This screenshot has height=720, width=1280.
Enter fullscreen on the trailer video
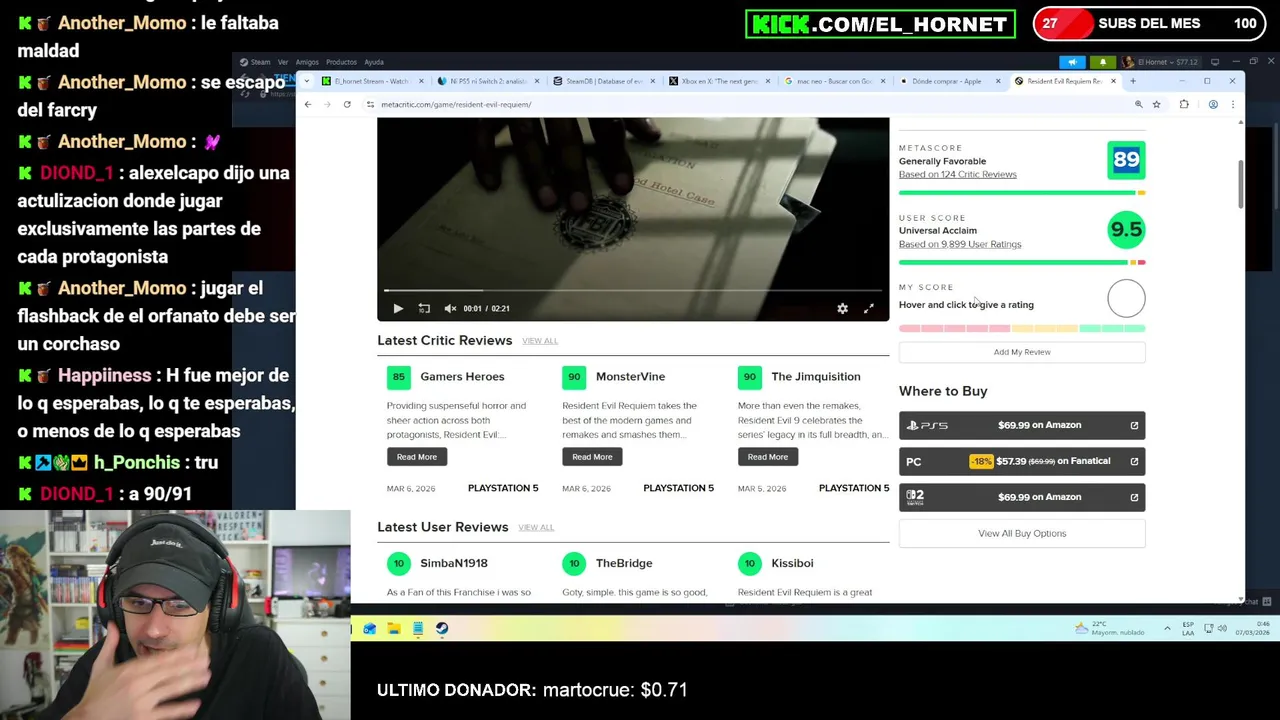[x=868, y=309]
